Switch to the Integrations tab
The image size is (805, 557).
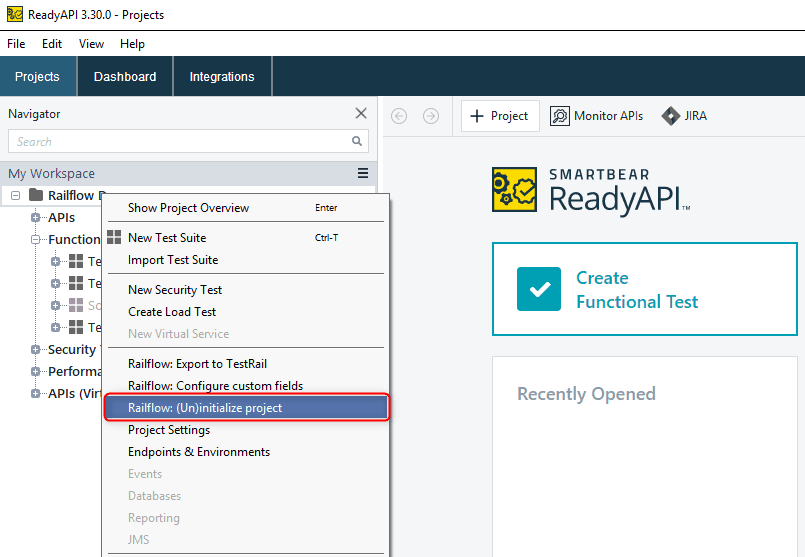pos(222,76)
